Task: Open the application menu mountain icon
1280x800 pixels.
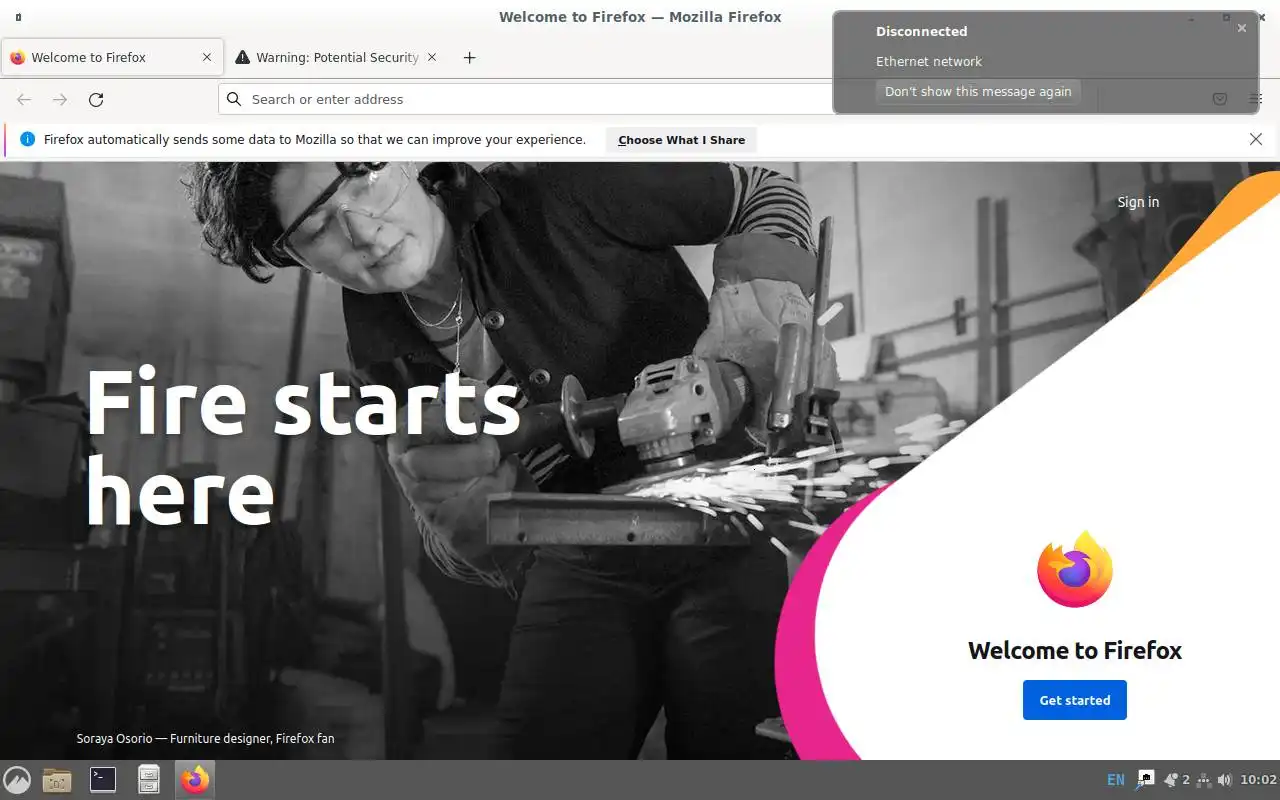Action: coord(17,779)
